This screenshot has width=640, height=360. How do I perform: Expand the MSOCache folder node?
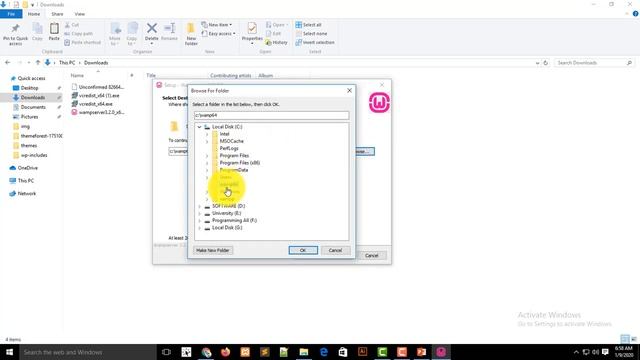coord(207,141)
